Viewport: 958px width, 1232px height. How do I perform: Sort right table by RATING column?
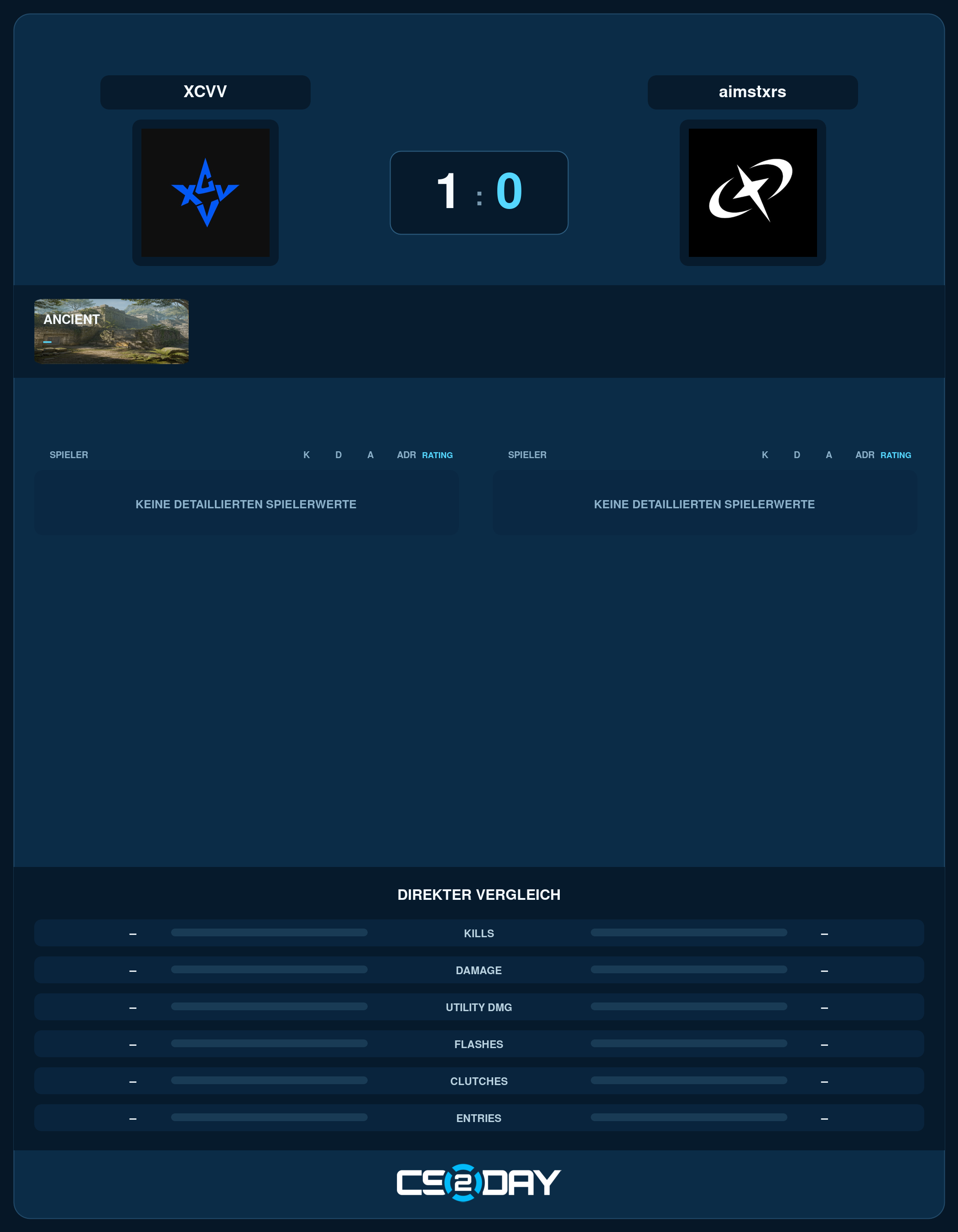click(896, 455)
